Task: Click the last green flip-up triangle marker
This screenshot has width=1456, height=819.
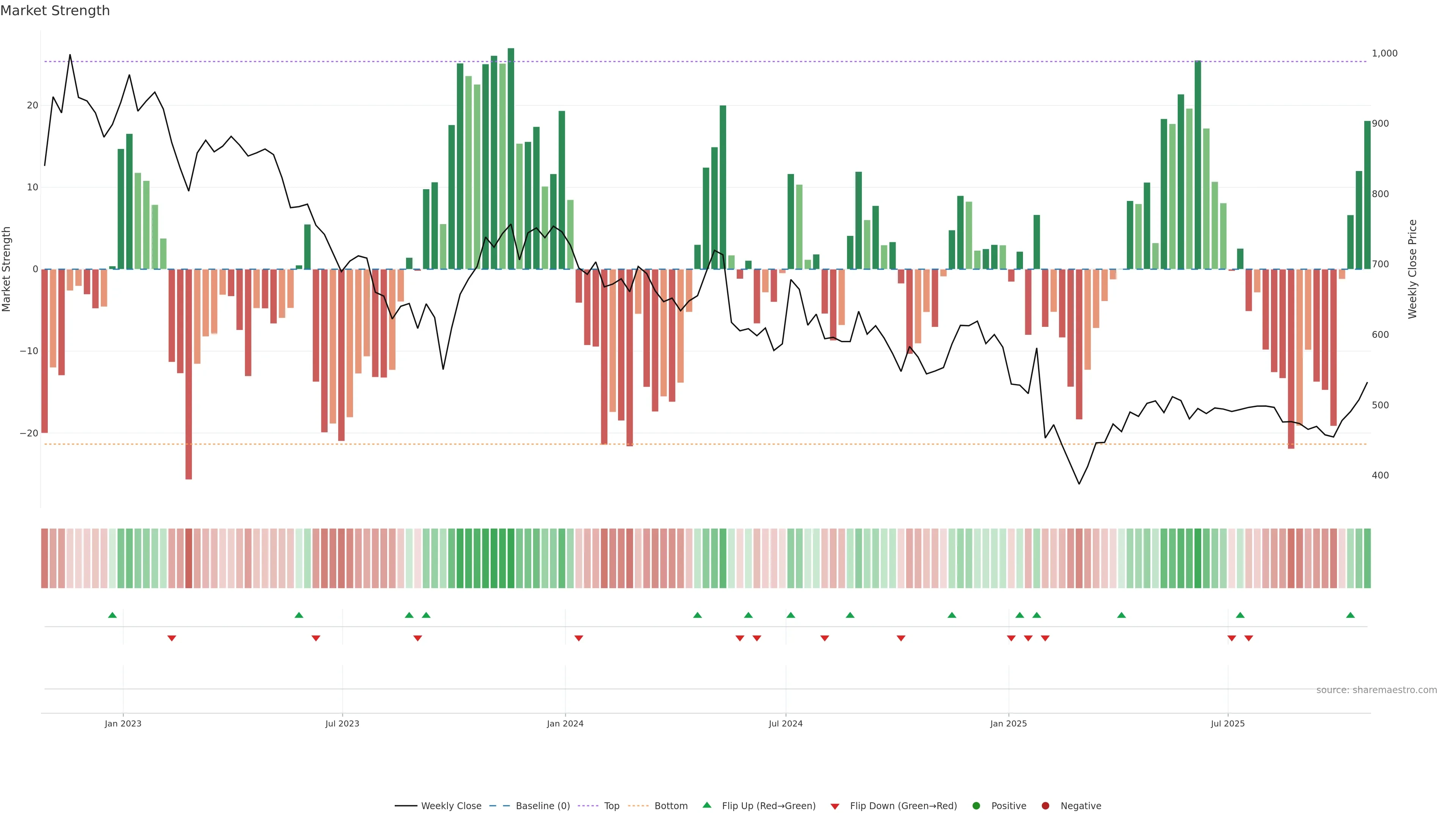Action: pos(1350,615)
